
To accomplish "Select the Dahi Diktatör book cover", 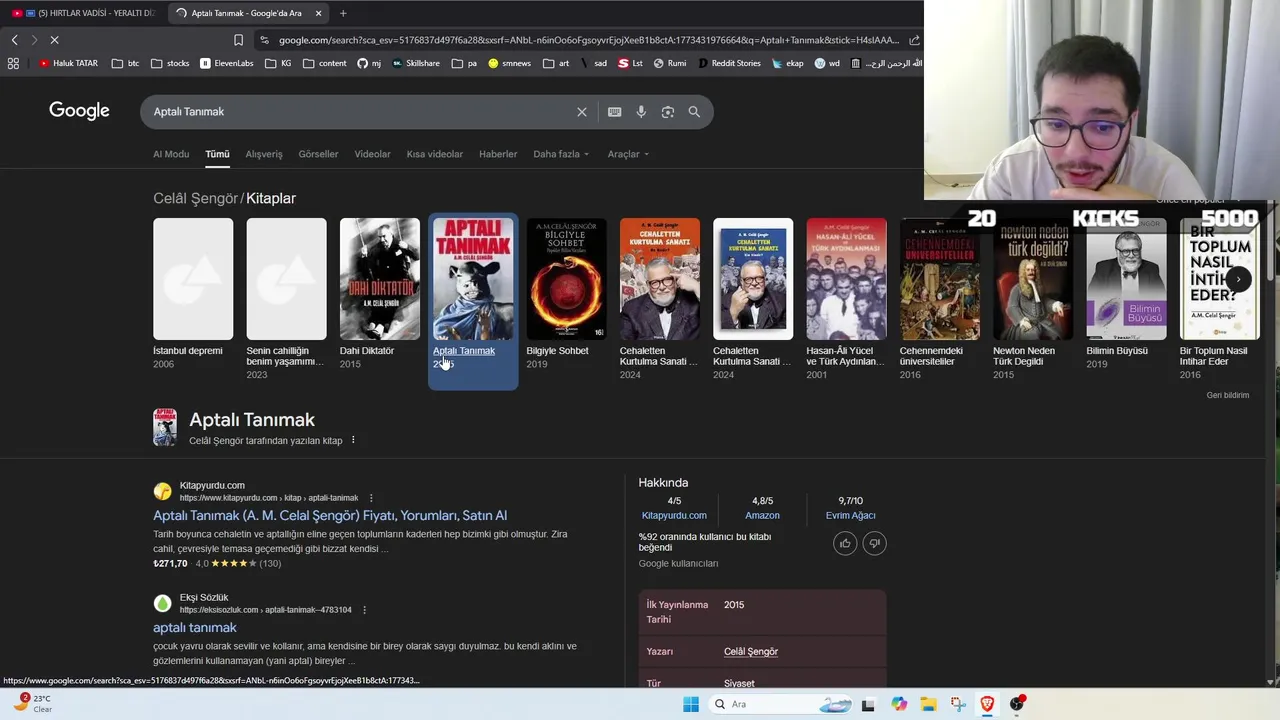I will coord(380,279).
